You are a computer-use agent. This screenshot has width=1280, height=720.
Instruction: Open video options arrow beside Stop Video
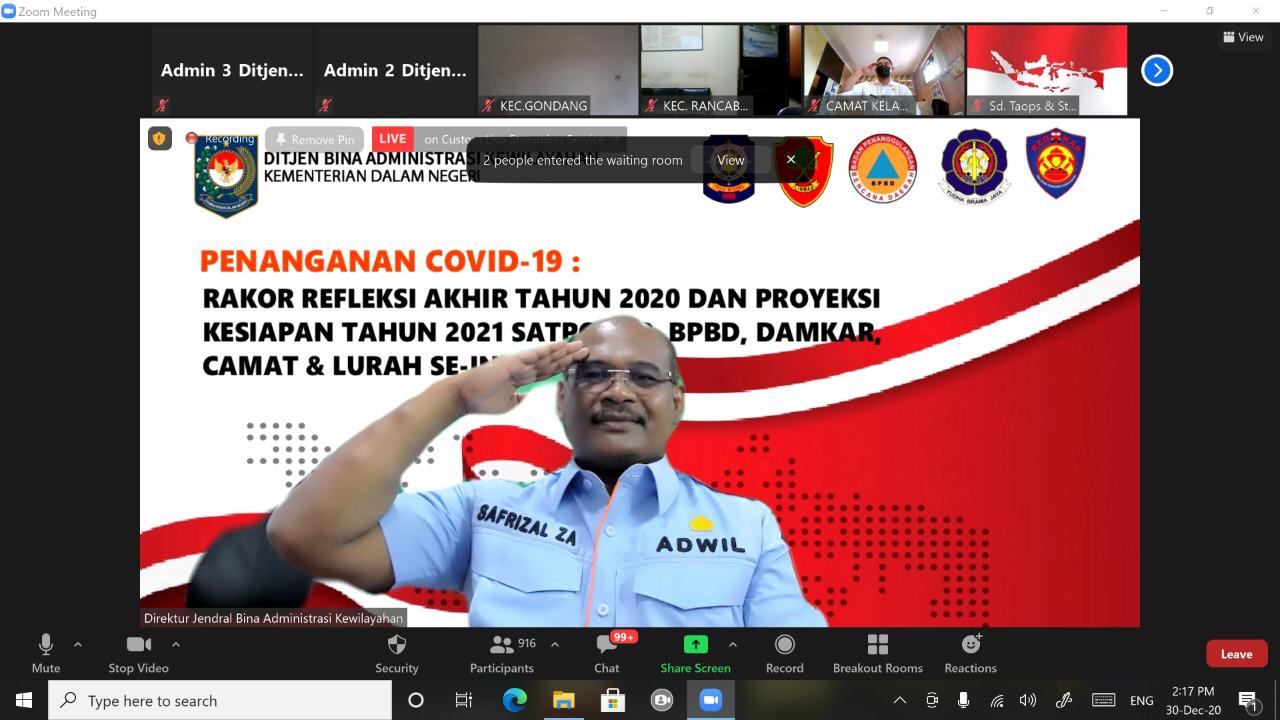[x=176, y=645]
